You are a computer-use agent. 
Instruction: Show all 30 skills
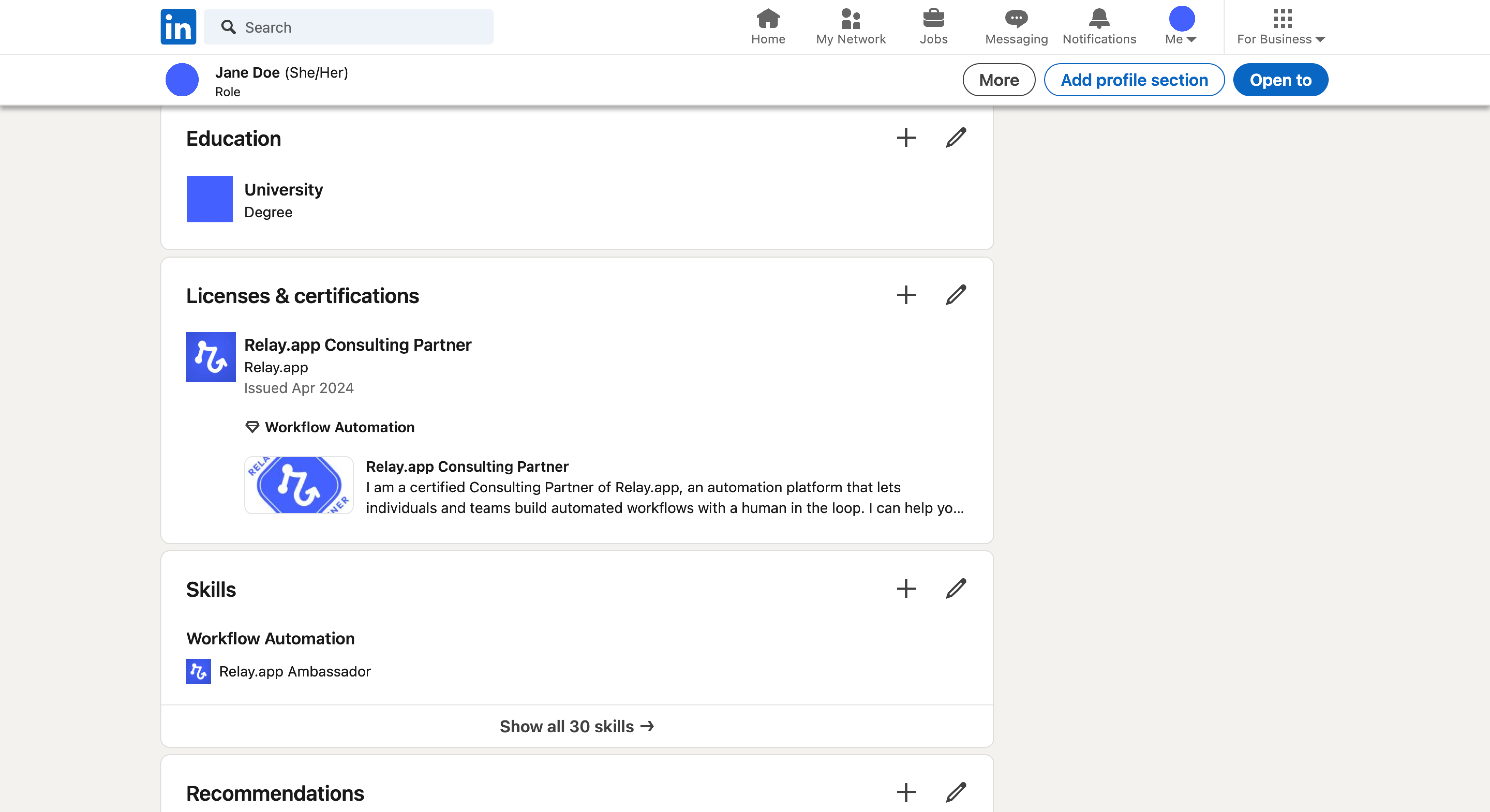(x=577, y=726)
